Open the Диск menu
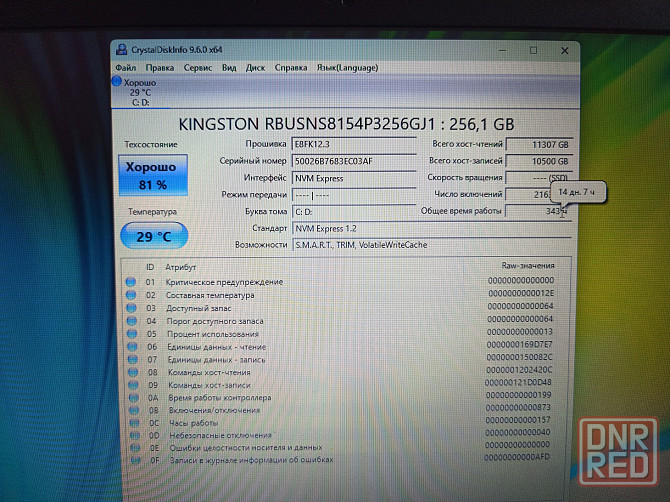This screenshot has height=502, width=670. coord(255,68)
